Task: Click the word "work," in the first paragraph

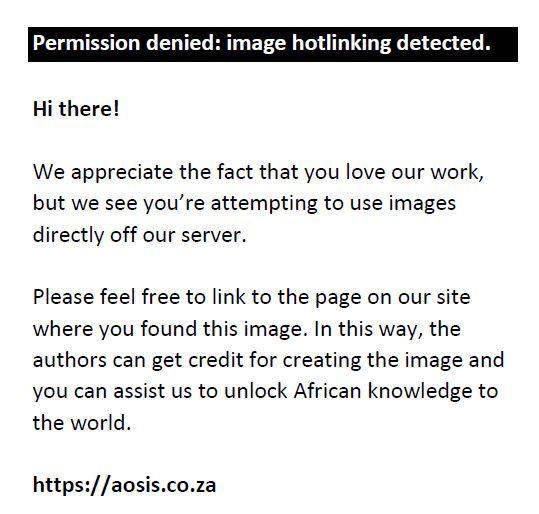Action: tap(457, 172)
